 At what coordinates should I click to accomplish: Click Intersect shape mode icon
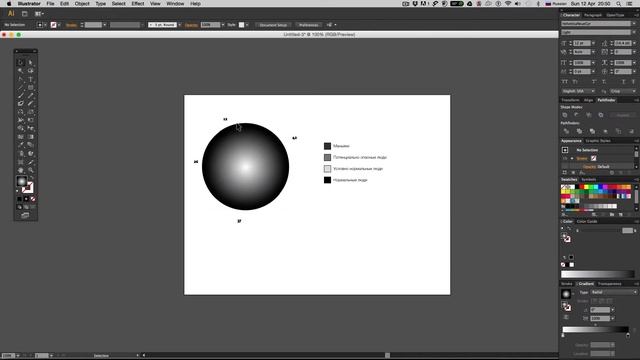point(589,115)
